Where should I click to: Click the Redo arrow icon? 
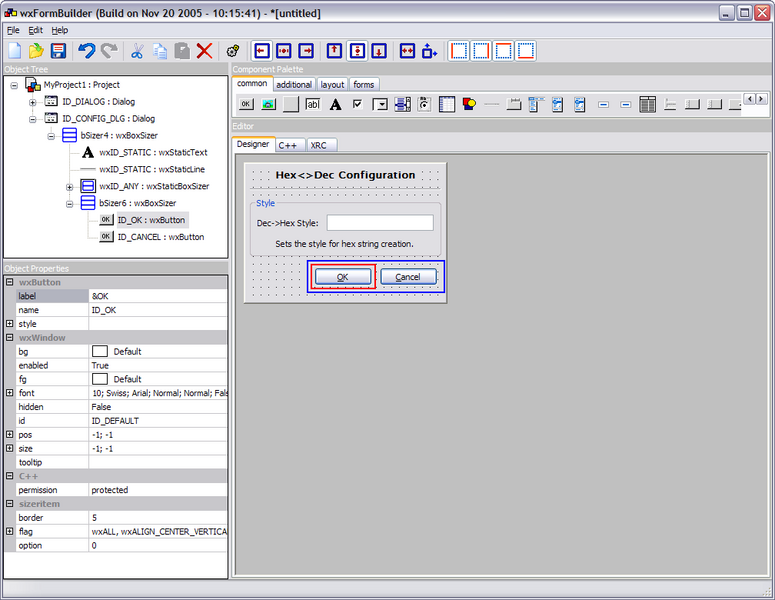109,51
